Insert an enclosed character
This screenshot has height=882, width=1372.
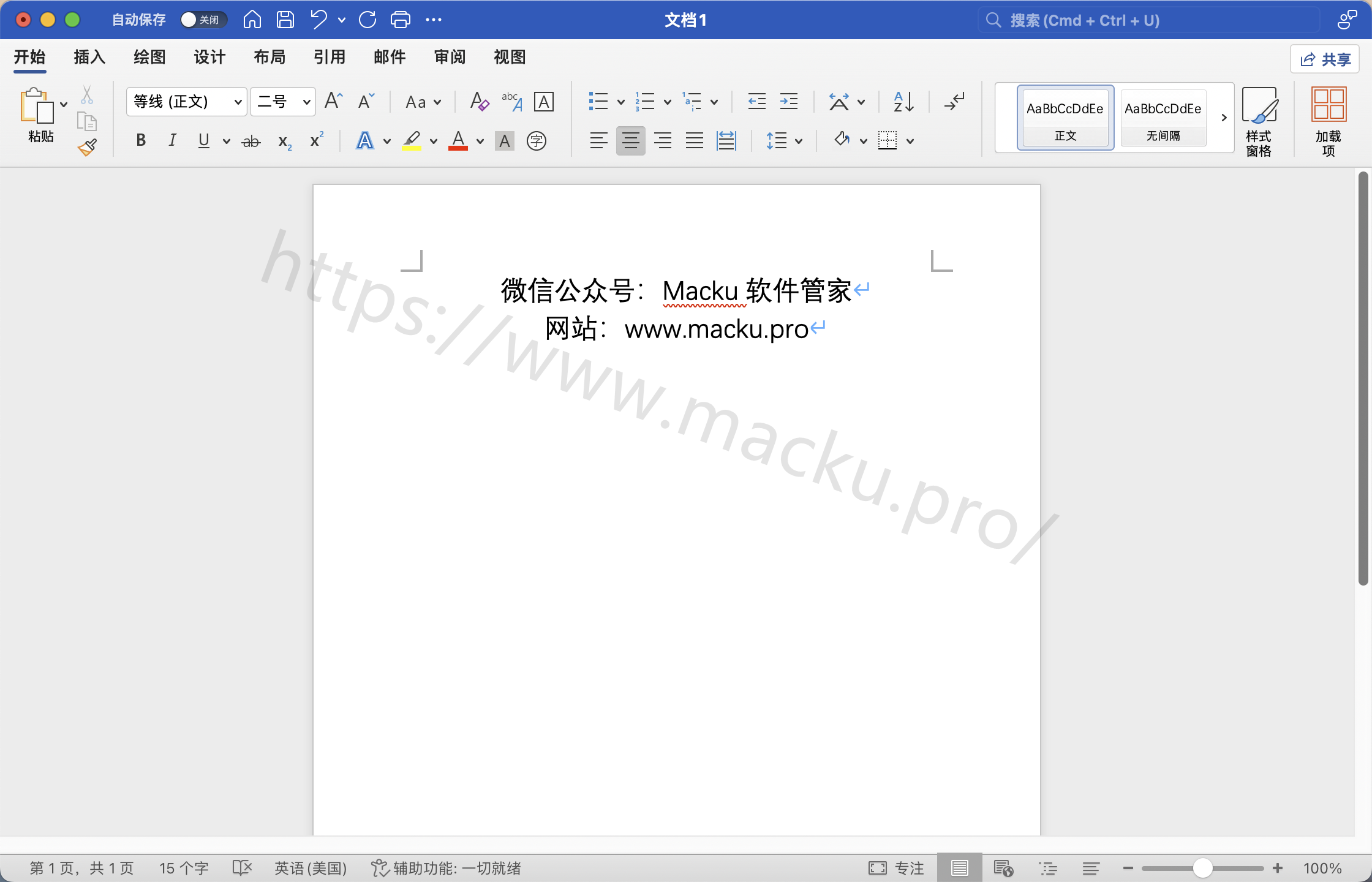click(x=537, y=141)
